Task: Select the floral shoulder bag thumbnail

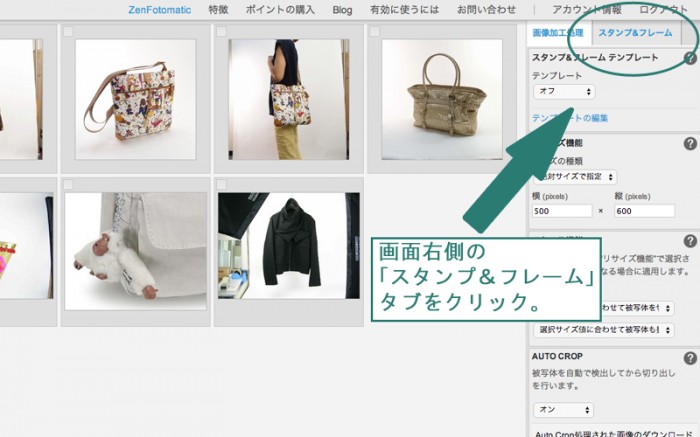Action: pos(136,99)
